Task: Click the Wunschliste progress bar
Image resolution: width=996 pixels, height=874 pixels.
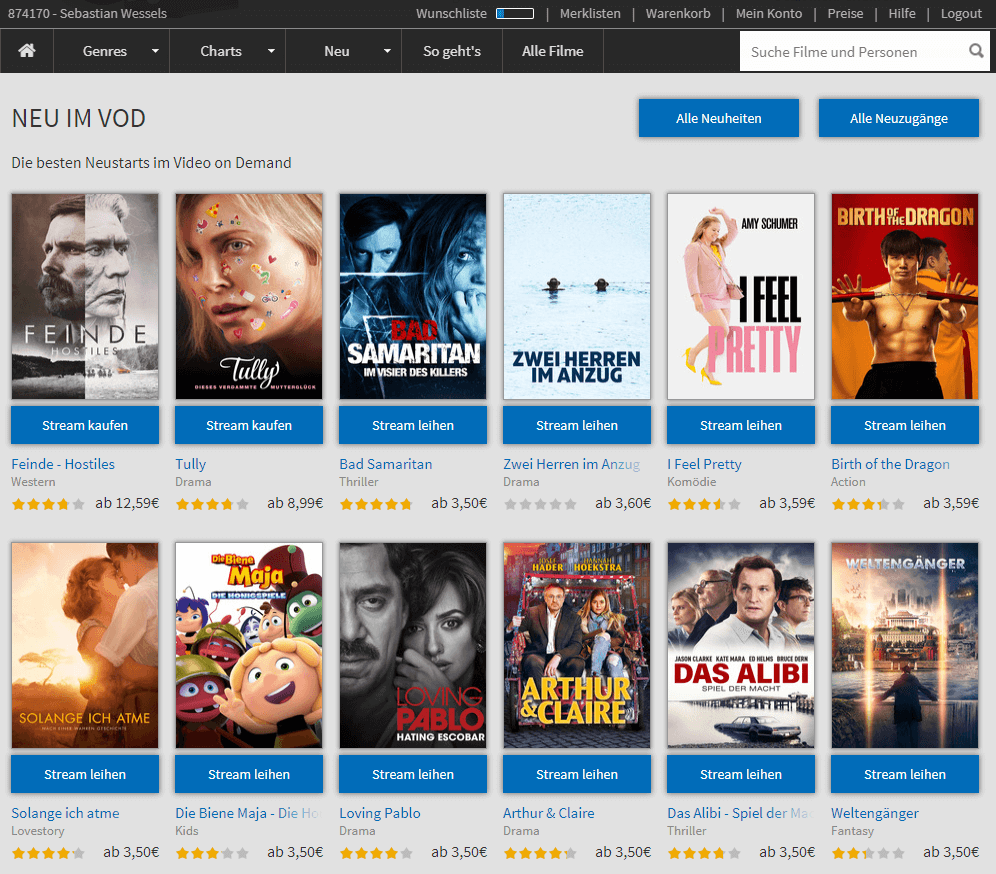Action: 515,13
